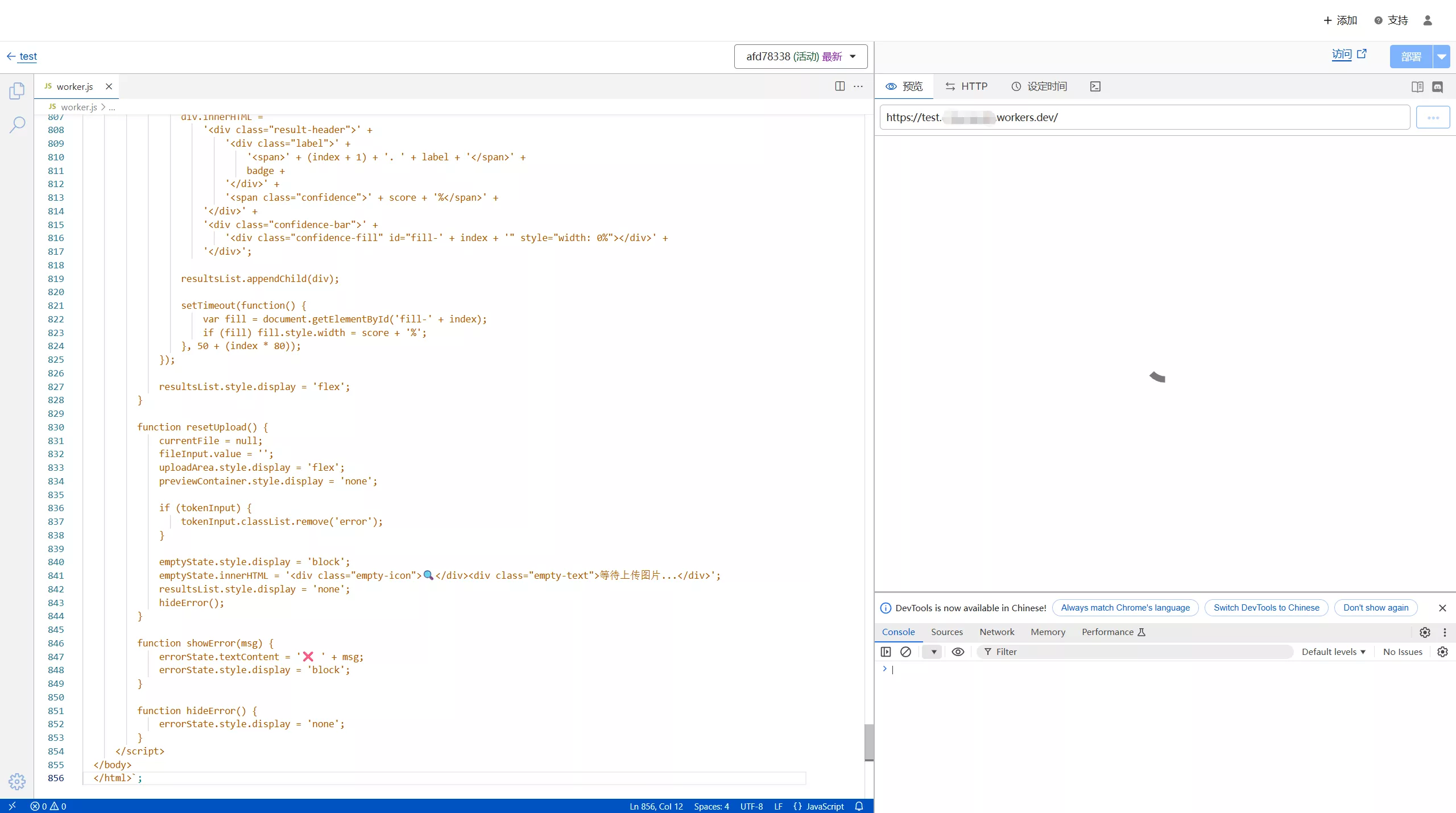Screen dimensions: 1456x813
Task: Switch to the Network tab in DevTools
Action: (996, 632)
